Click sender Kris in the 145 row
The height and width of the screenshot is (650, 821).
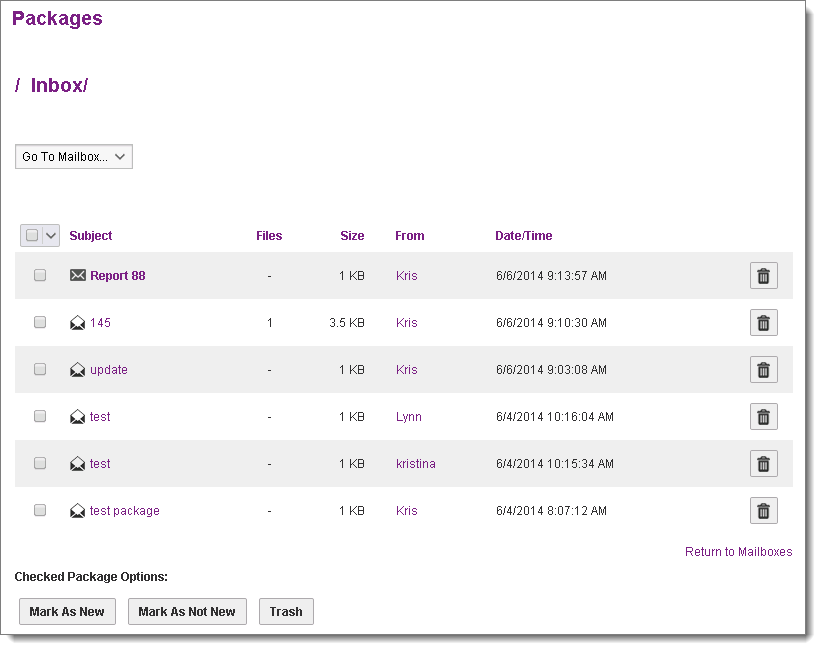point(407,323)
